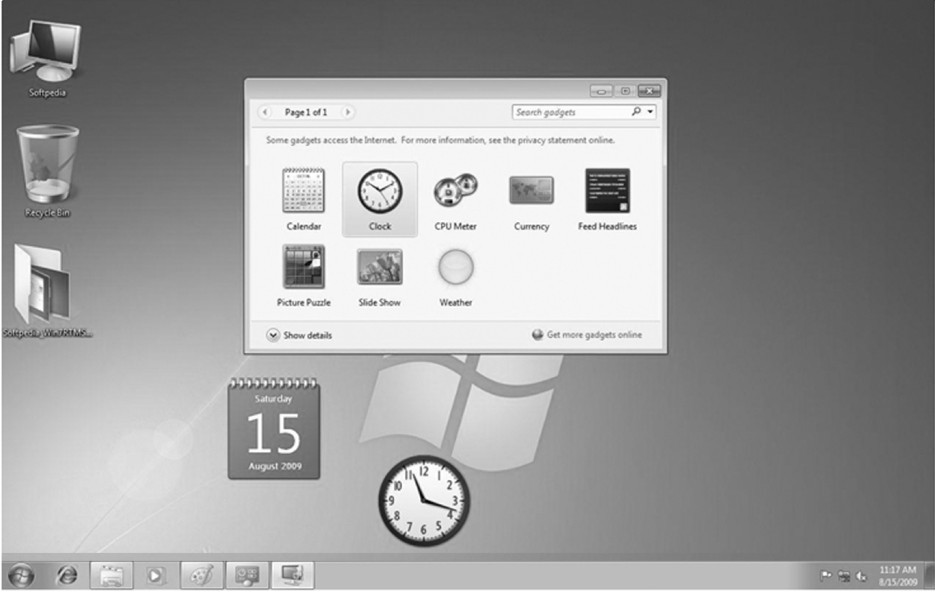Click the volume speaker tray icon
Viewport: 935px width, 593px height.
[x=862, y=576]
